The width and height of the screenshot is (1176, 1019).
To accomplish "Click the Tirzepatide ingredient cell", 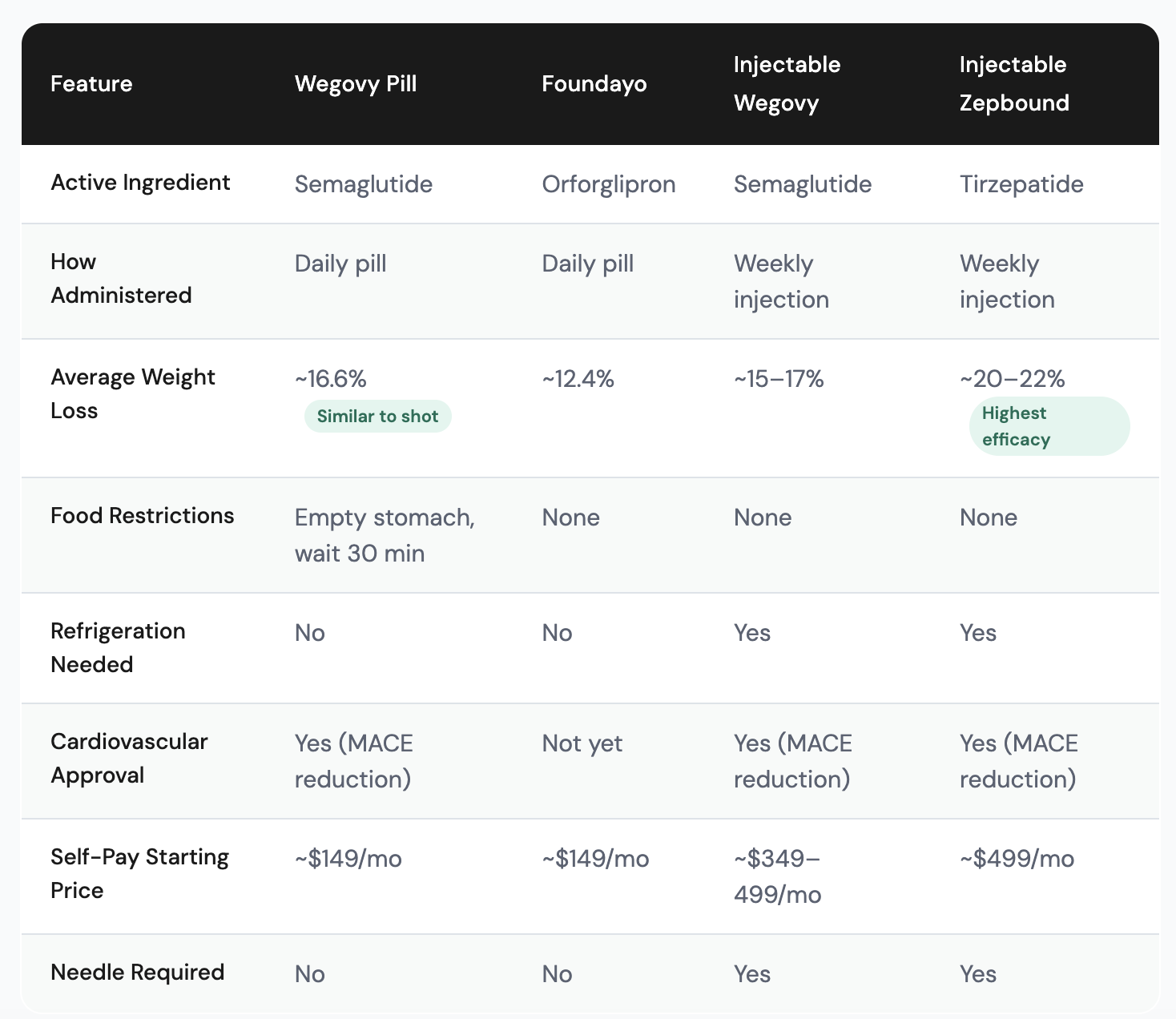I will (x=1021, y=184).
